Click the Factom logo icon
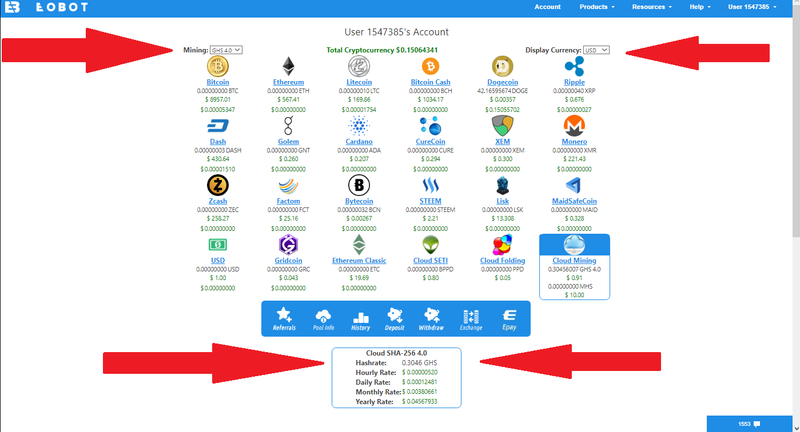The image size is (800, 432). click(288, 186)
